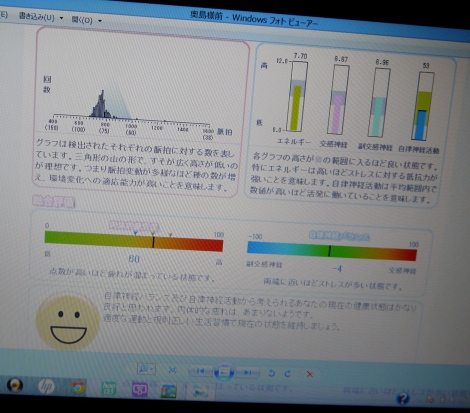Viewport: 470px width, 413px height.
Task: Go to the previous photo
Action: pos(201,371)
